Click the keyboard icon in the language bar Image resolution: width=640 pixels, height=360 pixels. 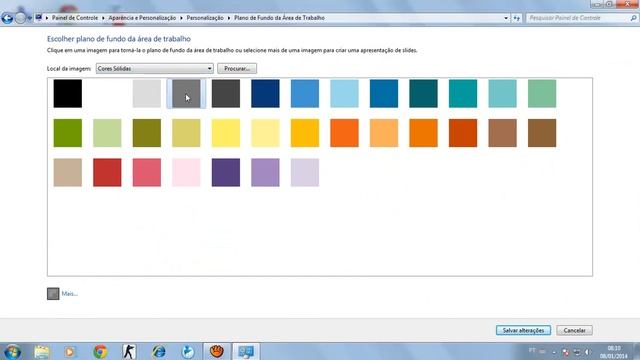[542, 351]
